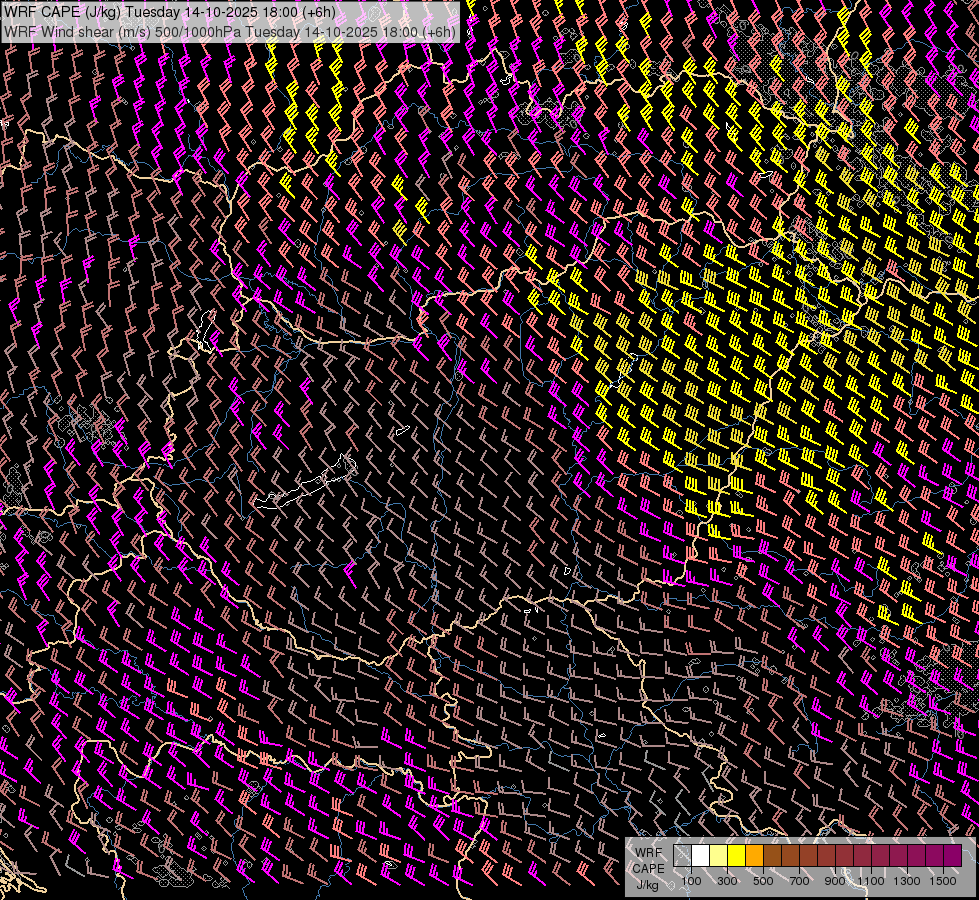Select the hatched gray first legend swatch
The width and height of the screenshot is (979, 900).
click(x=683, y=855)
